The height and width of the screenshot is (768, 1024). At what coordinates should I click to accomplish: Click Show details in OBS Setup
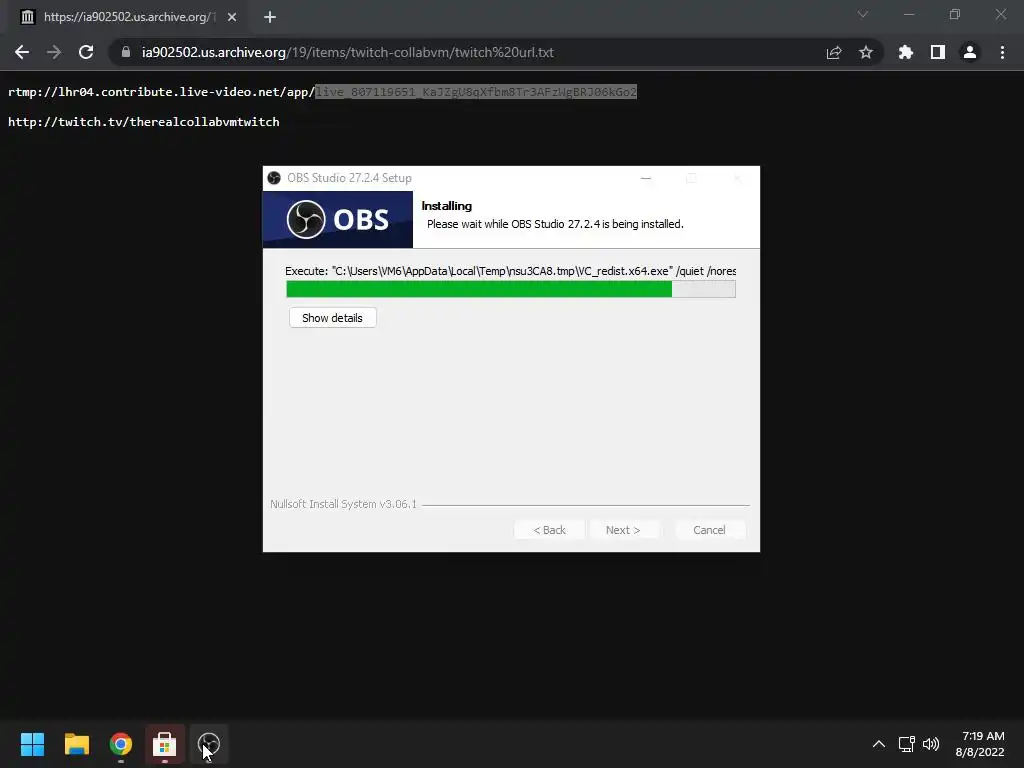coord(332,318)
